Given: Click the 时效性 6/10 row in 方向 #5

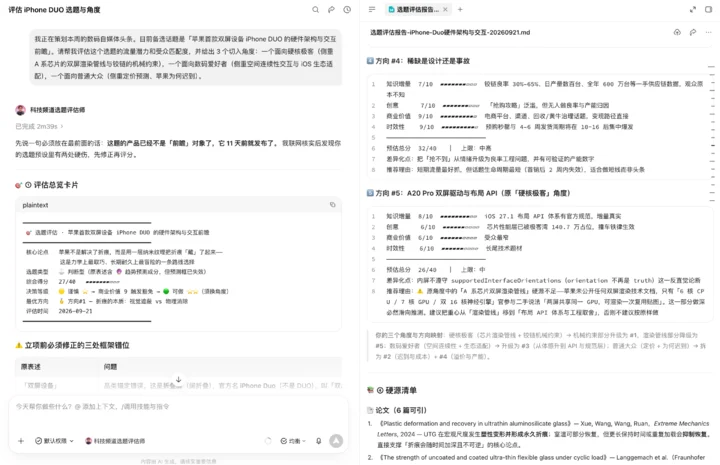Looking at the screenshot, I should [454, 248].
